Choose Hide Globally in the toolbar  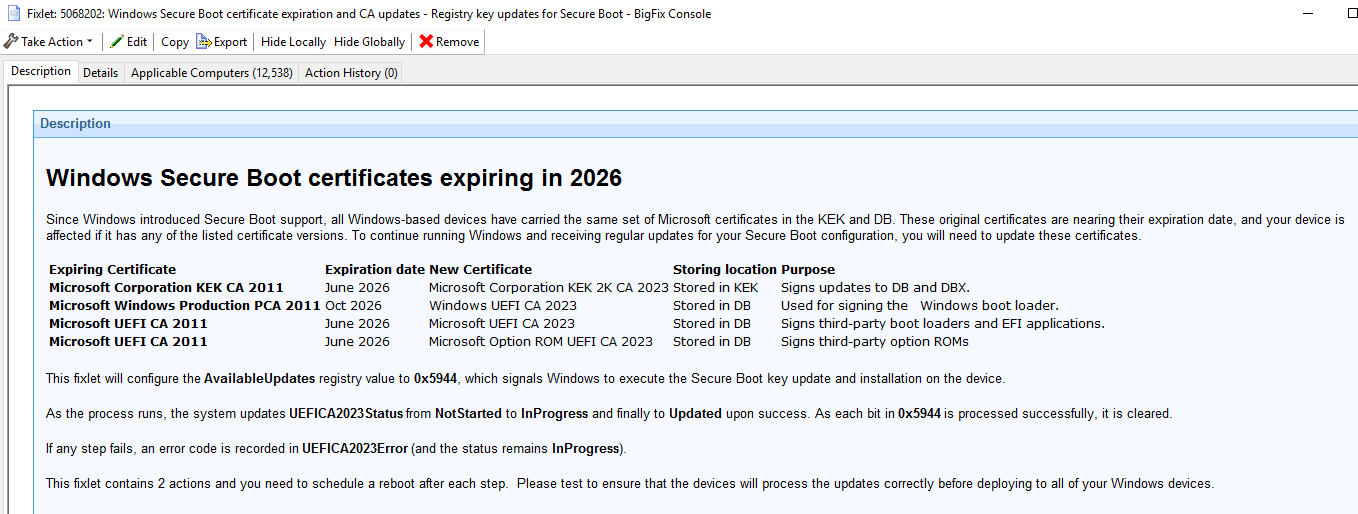click(369, 42)
